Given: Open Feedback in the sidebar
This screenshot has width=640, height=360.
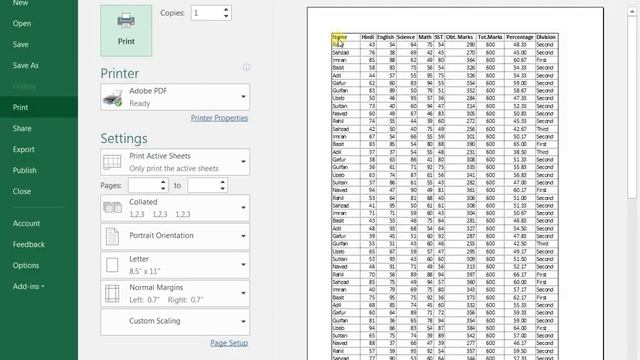Looking at the screenshot, I should point(29,244).
